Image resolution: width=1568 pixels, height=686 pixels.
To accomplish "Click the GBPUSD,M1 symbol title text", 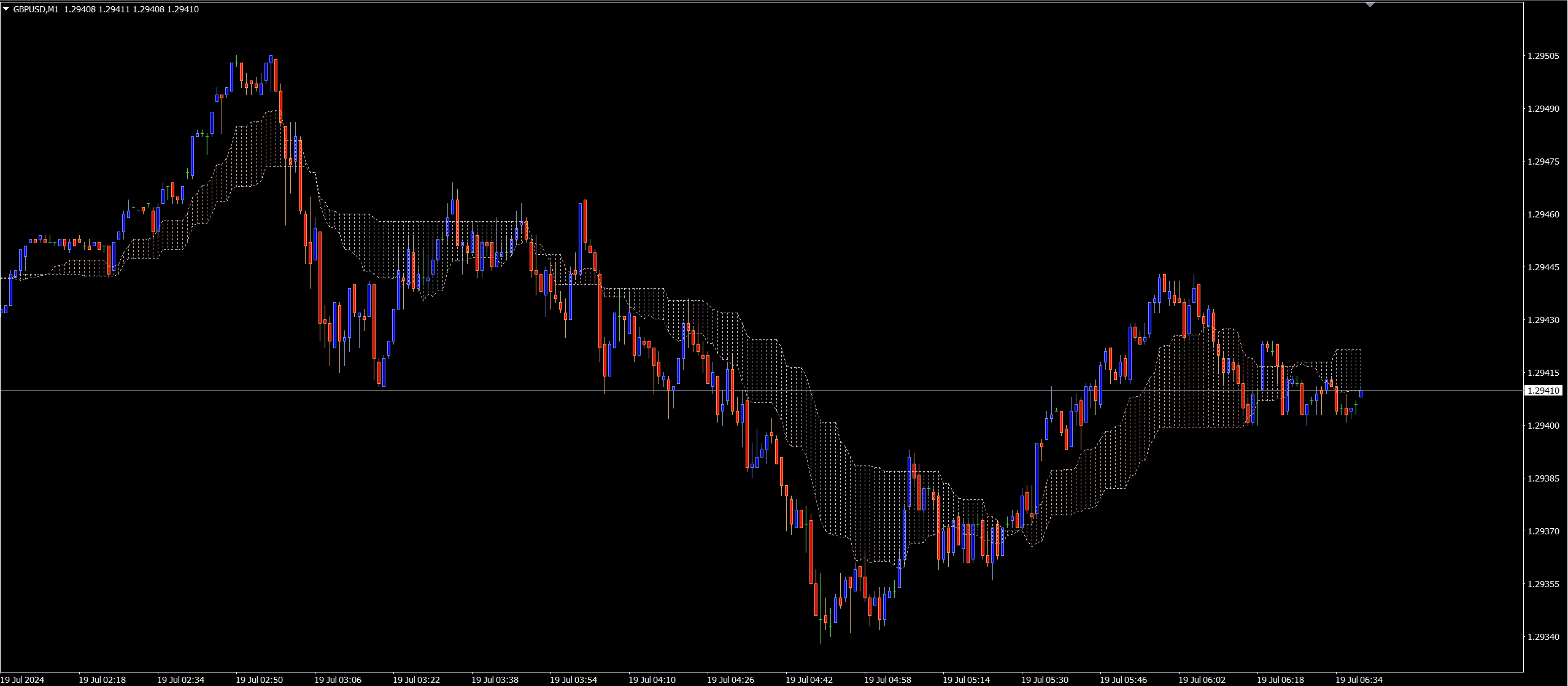I will [36, 9].
